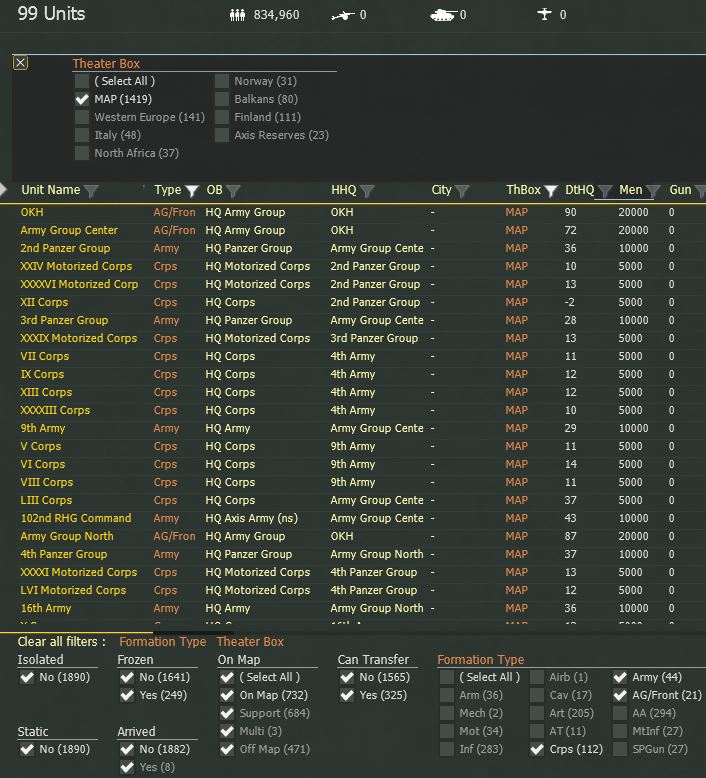Enable the Western Europe (141) checkbox
This screenshot has width=706, height=778.
tap(82, 117)
